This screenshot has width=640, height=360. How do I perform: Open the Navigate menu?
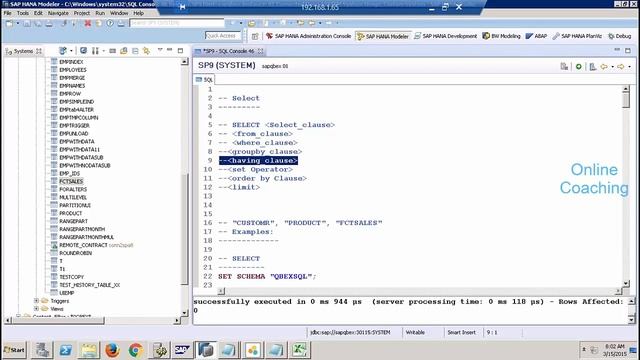point(58,13)
